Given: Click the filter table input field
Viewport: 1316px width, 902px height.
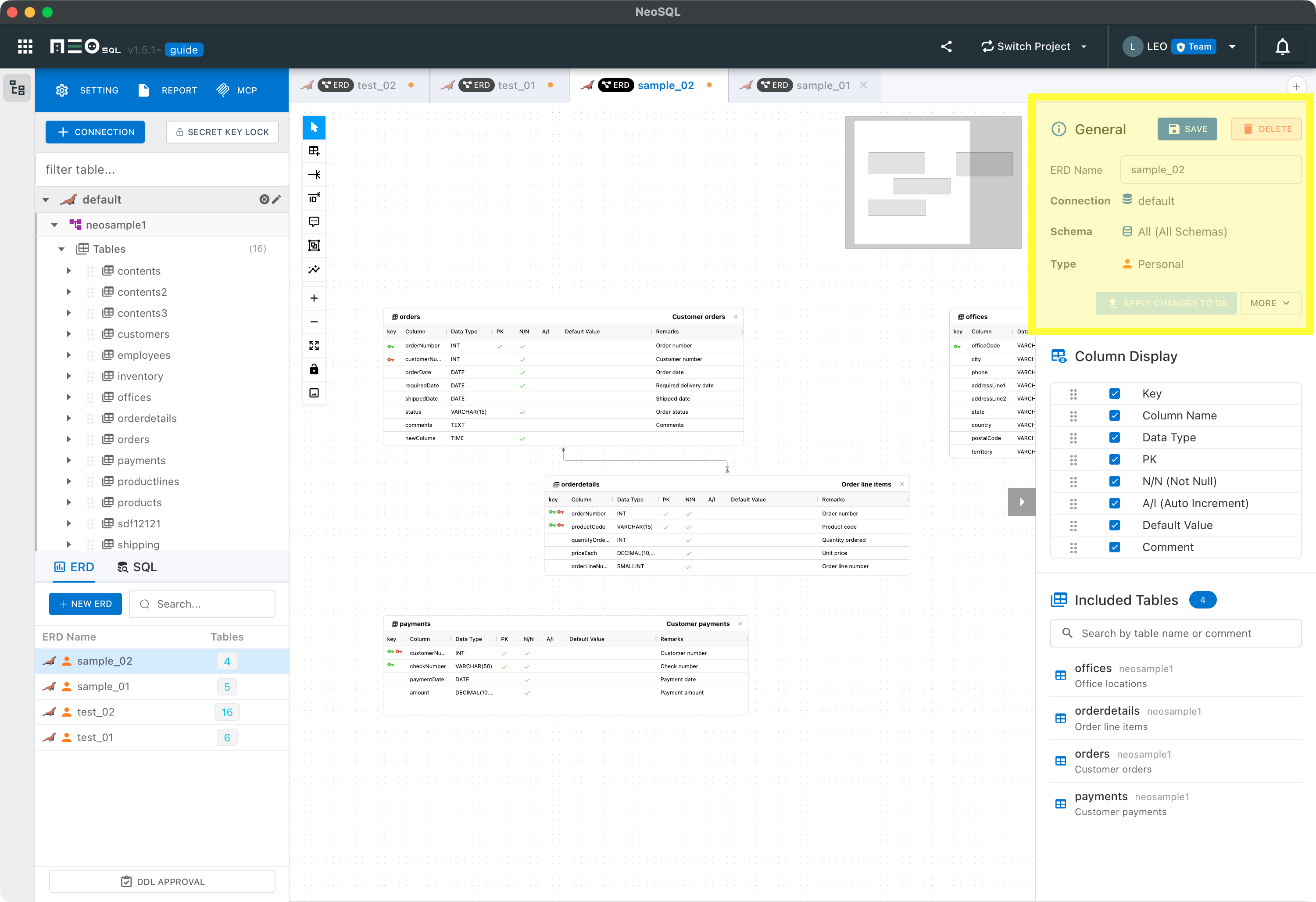Looking at the screenshot, I should coord(162,169).
